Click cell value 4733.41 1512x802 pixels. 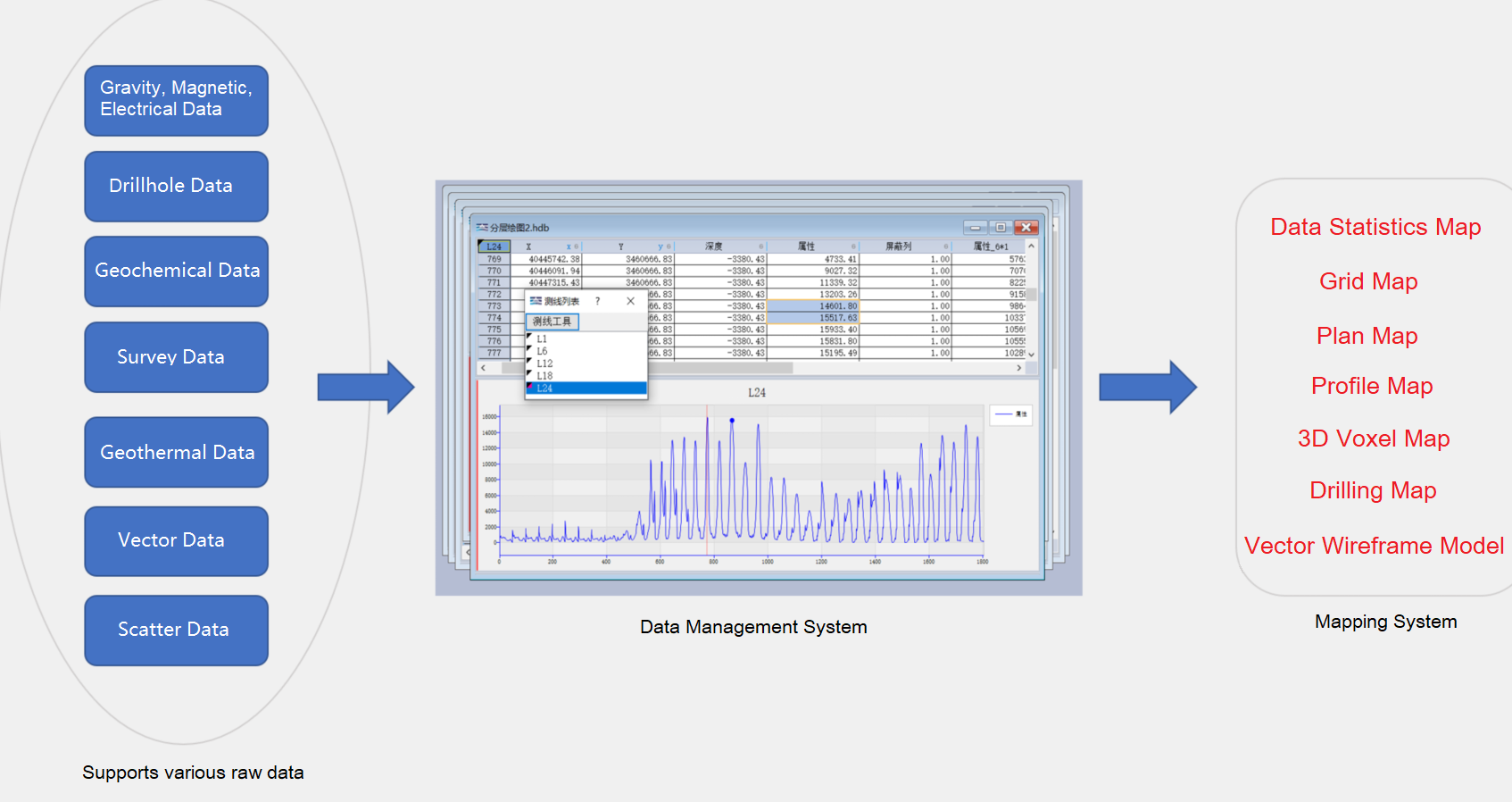tap(812, 259)
